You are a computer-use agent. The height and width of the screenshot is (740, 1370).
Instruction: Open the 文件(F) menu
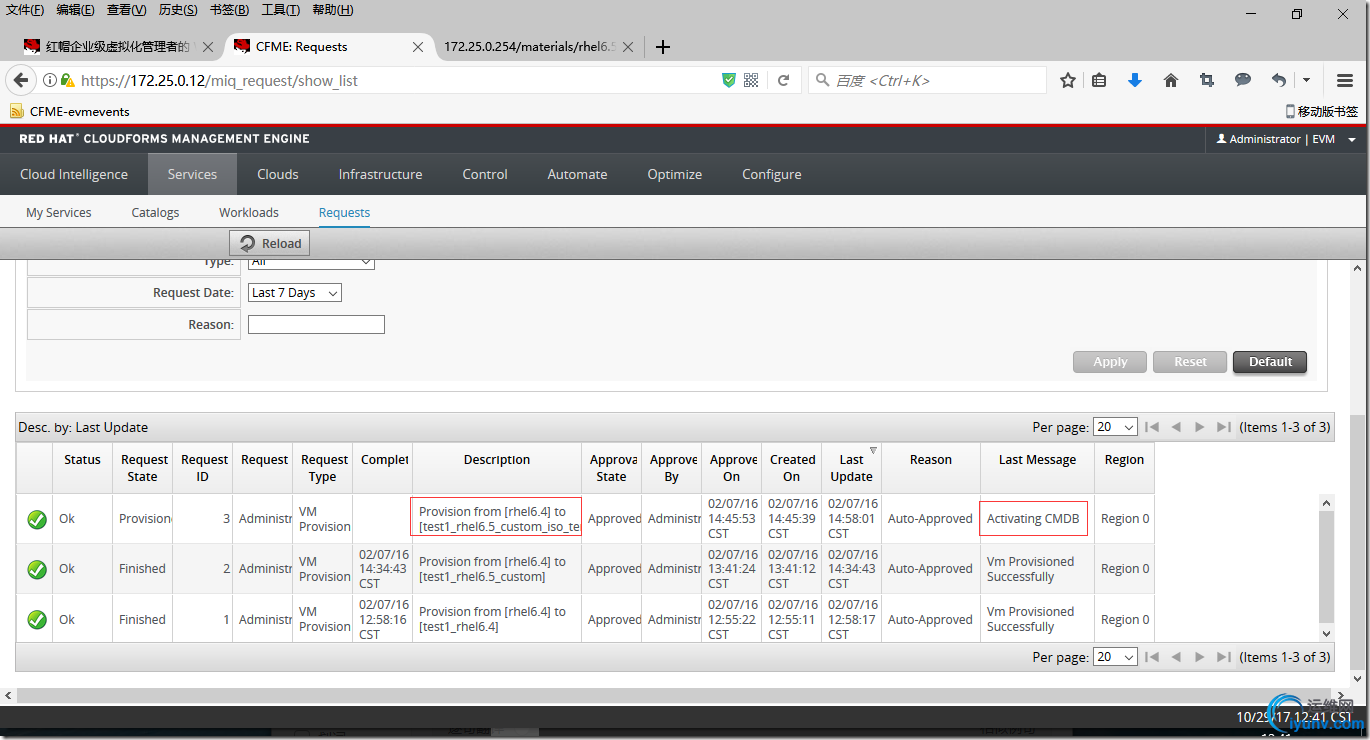[x=25, y=10]
